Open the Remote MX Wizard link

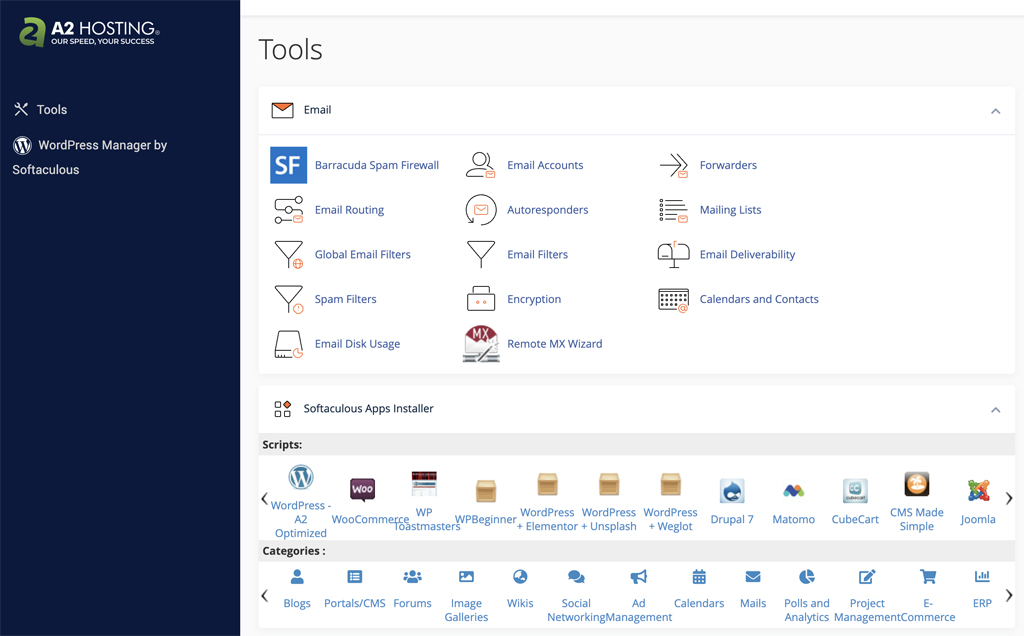pyautogui.click(x=555, y=344)
